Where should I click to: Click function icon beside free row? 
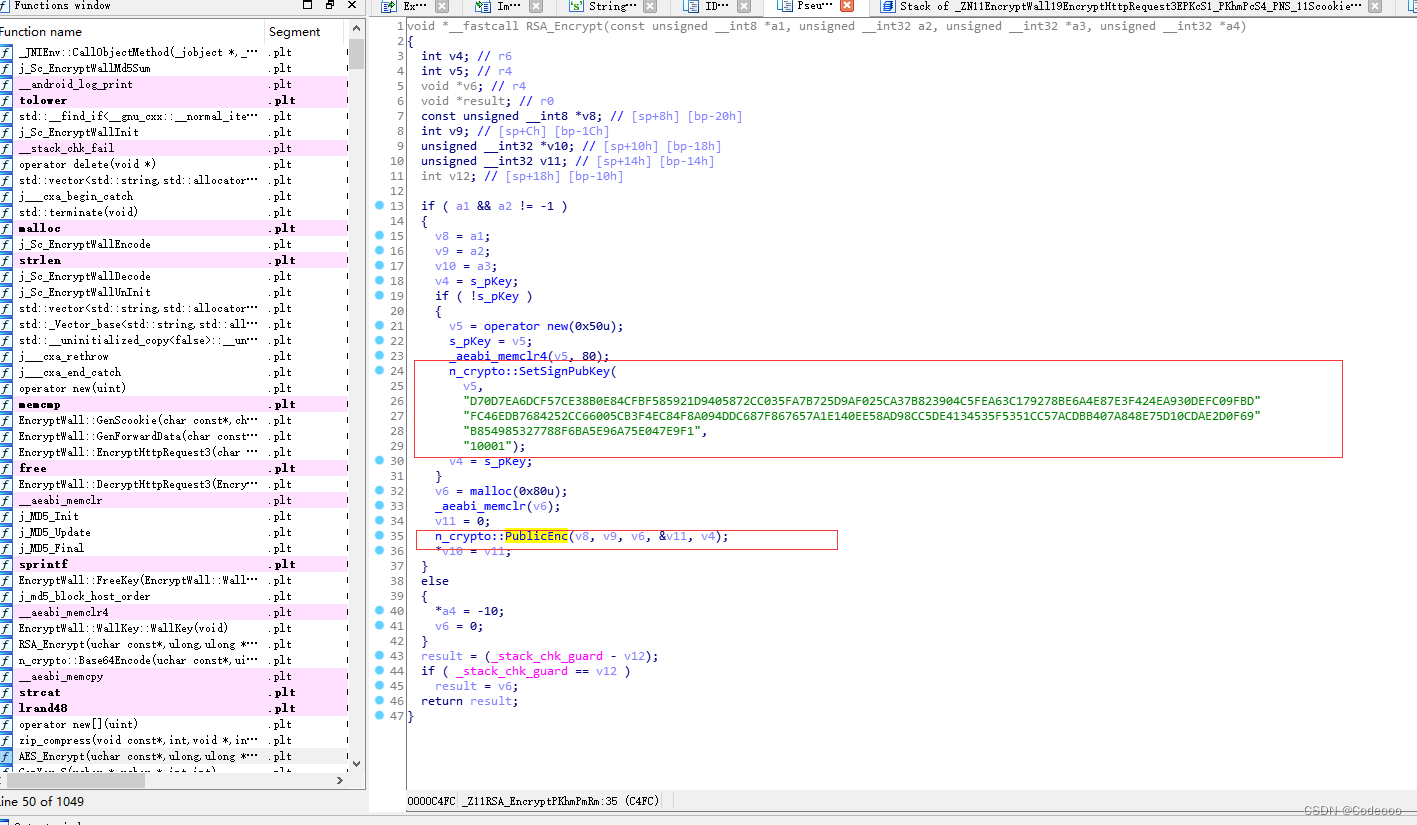[x=6, y=468]
